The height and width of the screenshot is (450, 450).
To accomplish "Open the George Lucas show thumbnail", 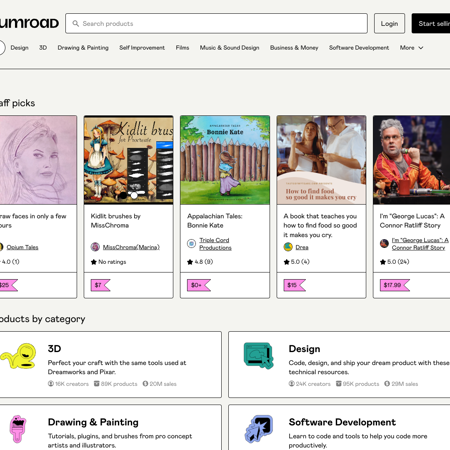I will tap(412, 160).
